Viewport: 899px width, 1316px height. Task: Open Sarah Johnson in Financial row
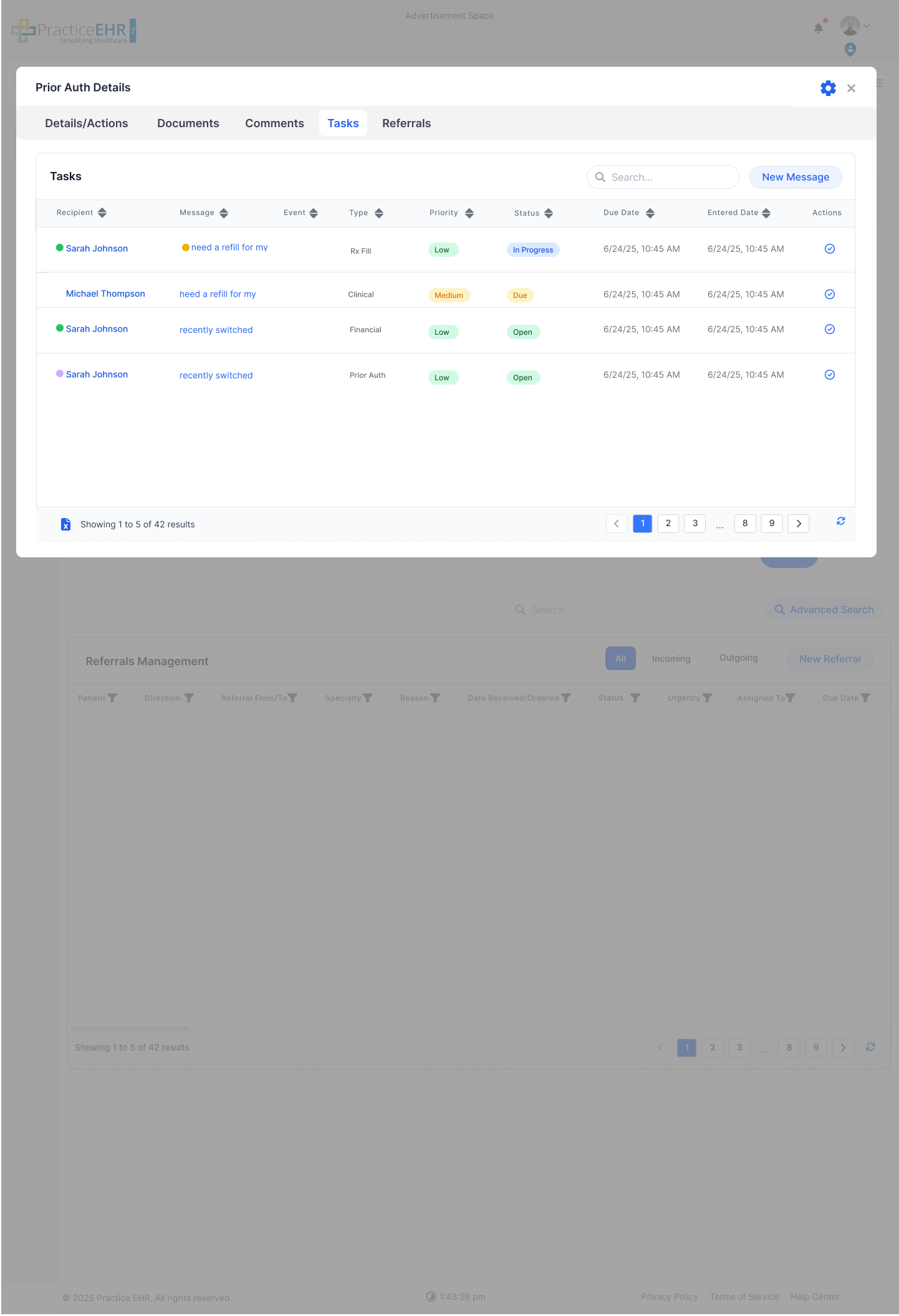coord(97,329)
